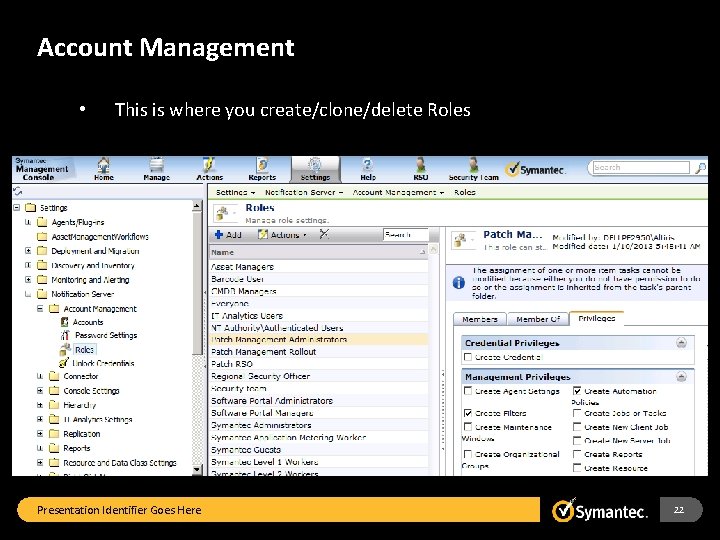Open the RSO user icon

coord(420,165)
